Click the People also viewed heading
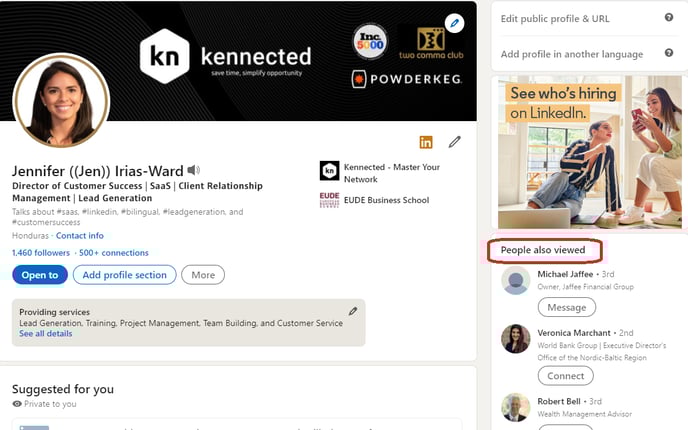 [543, 250]
